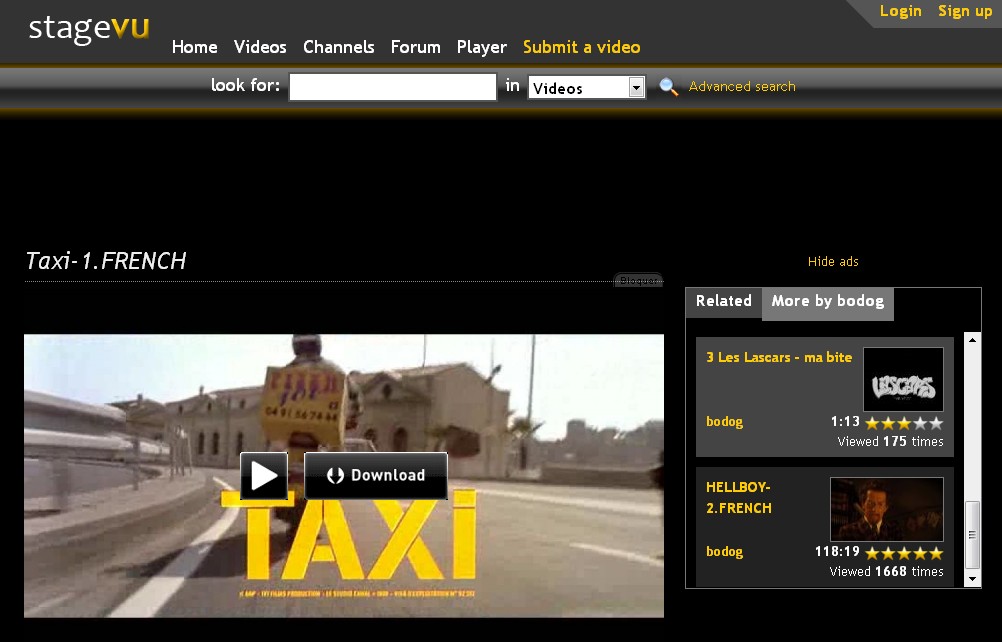The image size is (1002, 642).
Task: Click the 118:19 duration text
Action: (837, 551)
